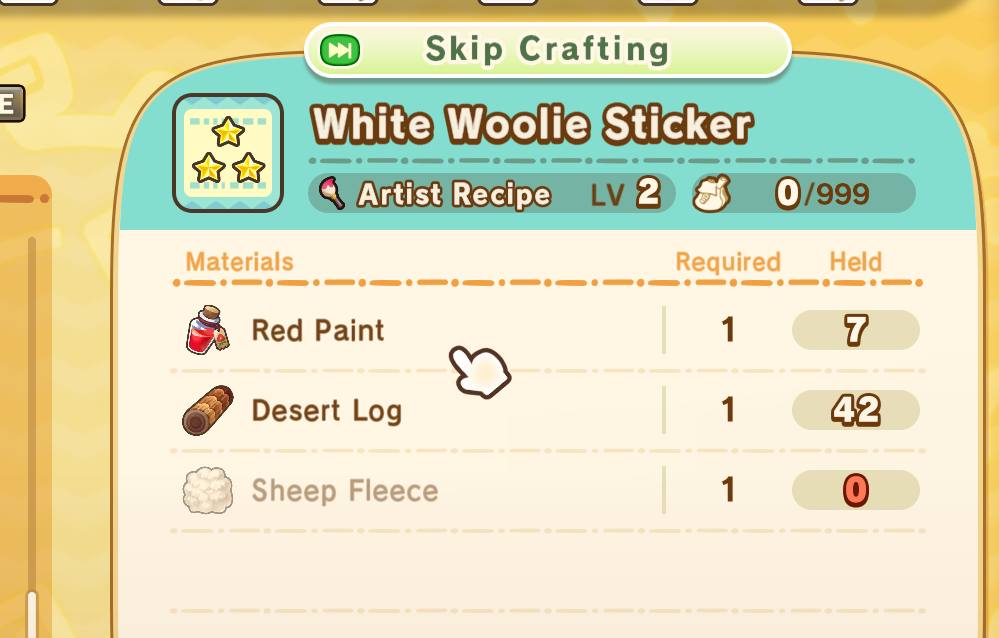
Task: Click the green fast-forward icon
Action: pyautogui.click(x=340, y=50)
